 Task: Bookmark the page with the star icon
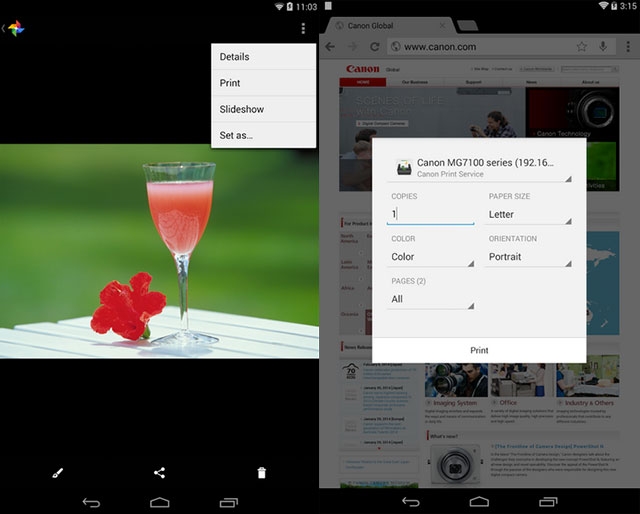(x=581, y=46)
